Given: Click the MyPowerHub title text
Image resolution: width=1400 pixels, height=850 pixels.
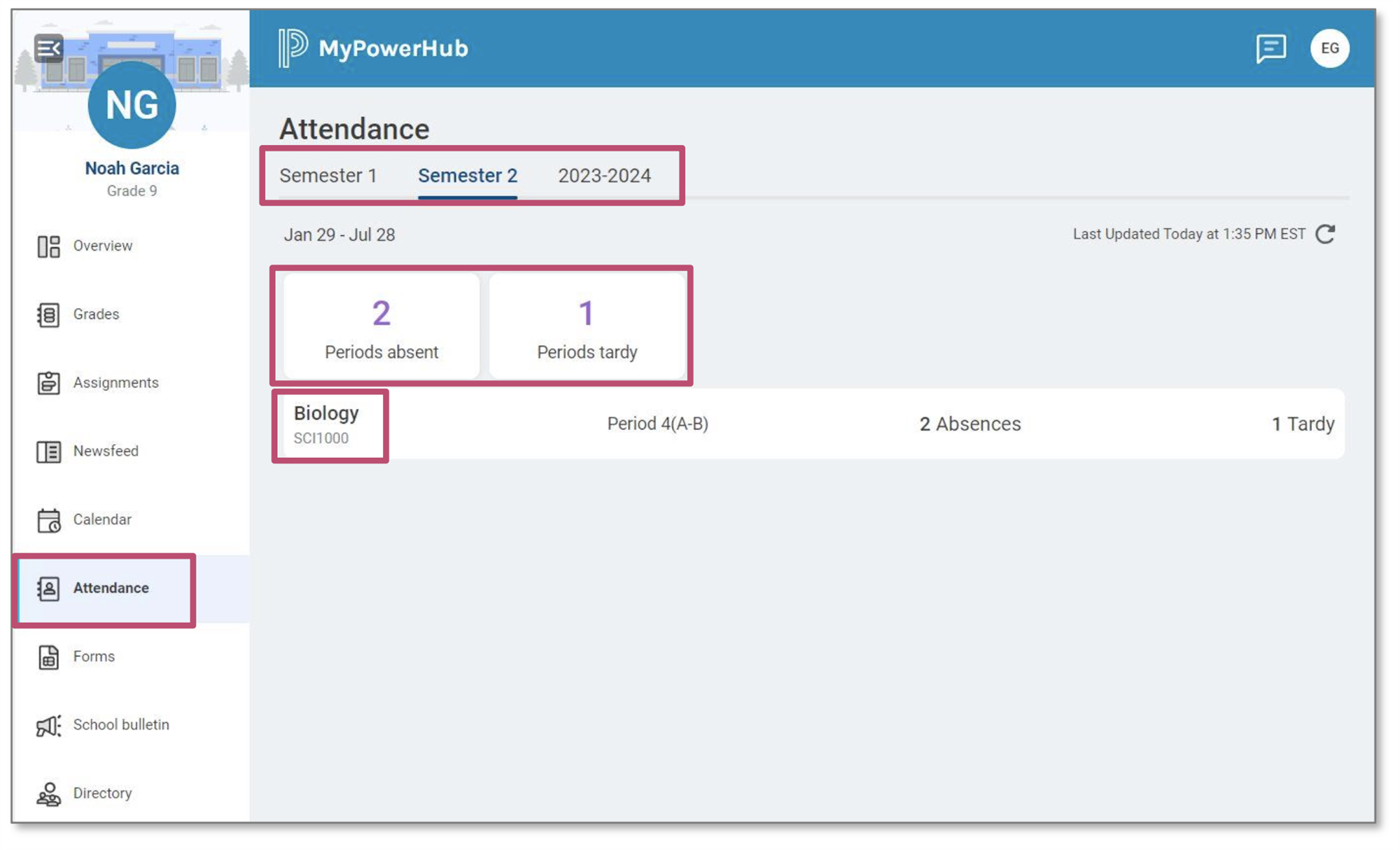Looking at the screenshot, I should pos(393,48).
